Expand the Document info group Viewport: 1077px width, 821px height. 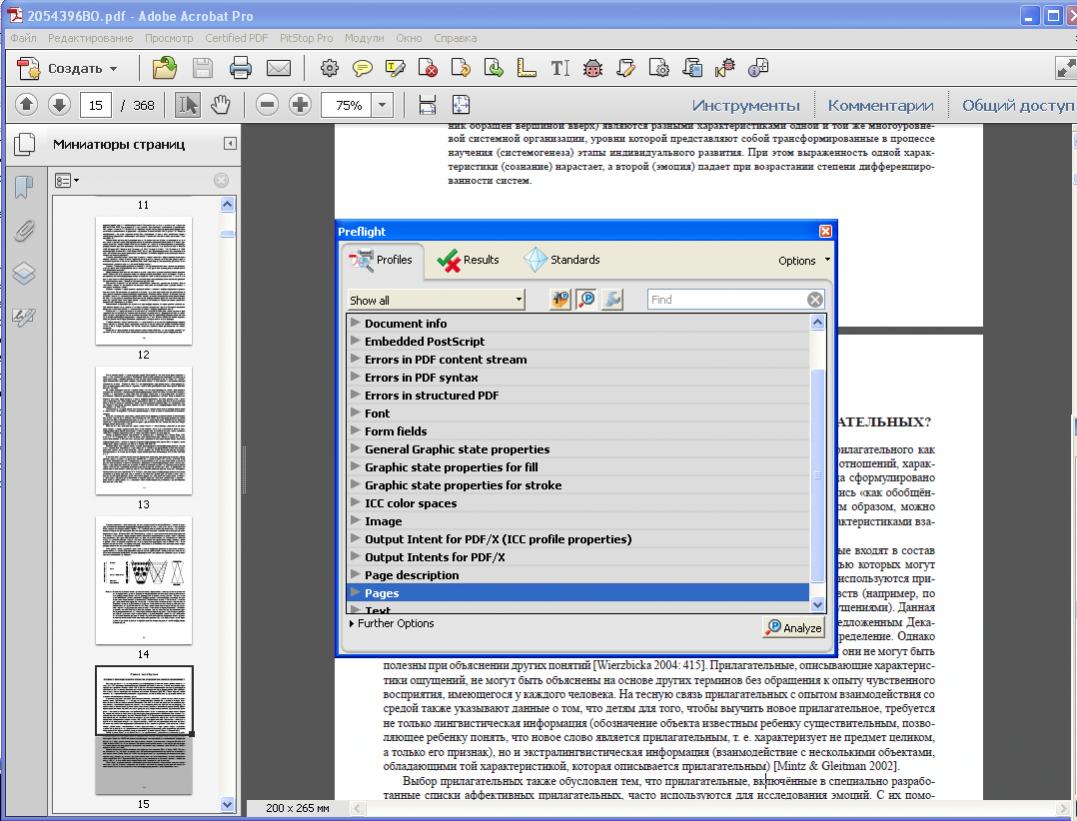(355, 322)
